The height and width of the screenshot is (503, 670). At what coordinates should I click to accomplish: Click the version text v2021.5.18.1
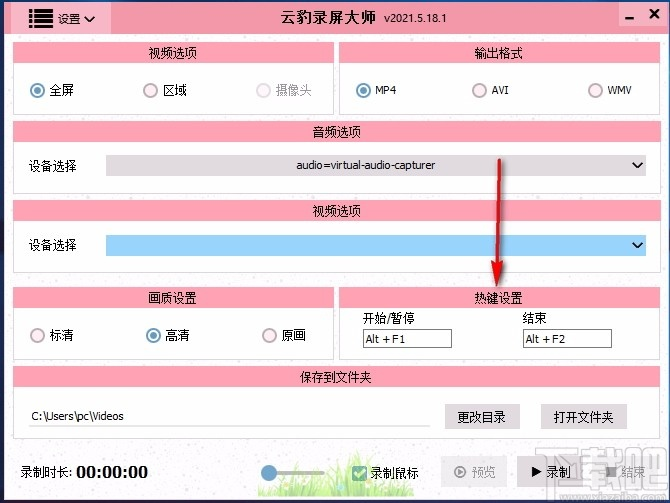pyautogui.click(x=415, y=18)
